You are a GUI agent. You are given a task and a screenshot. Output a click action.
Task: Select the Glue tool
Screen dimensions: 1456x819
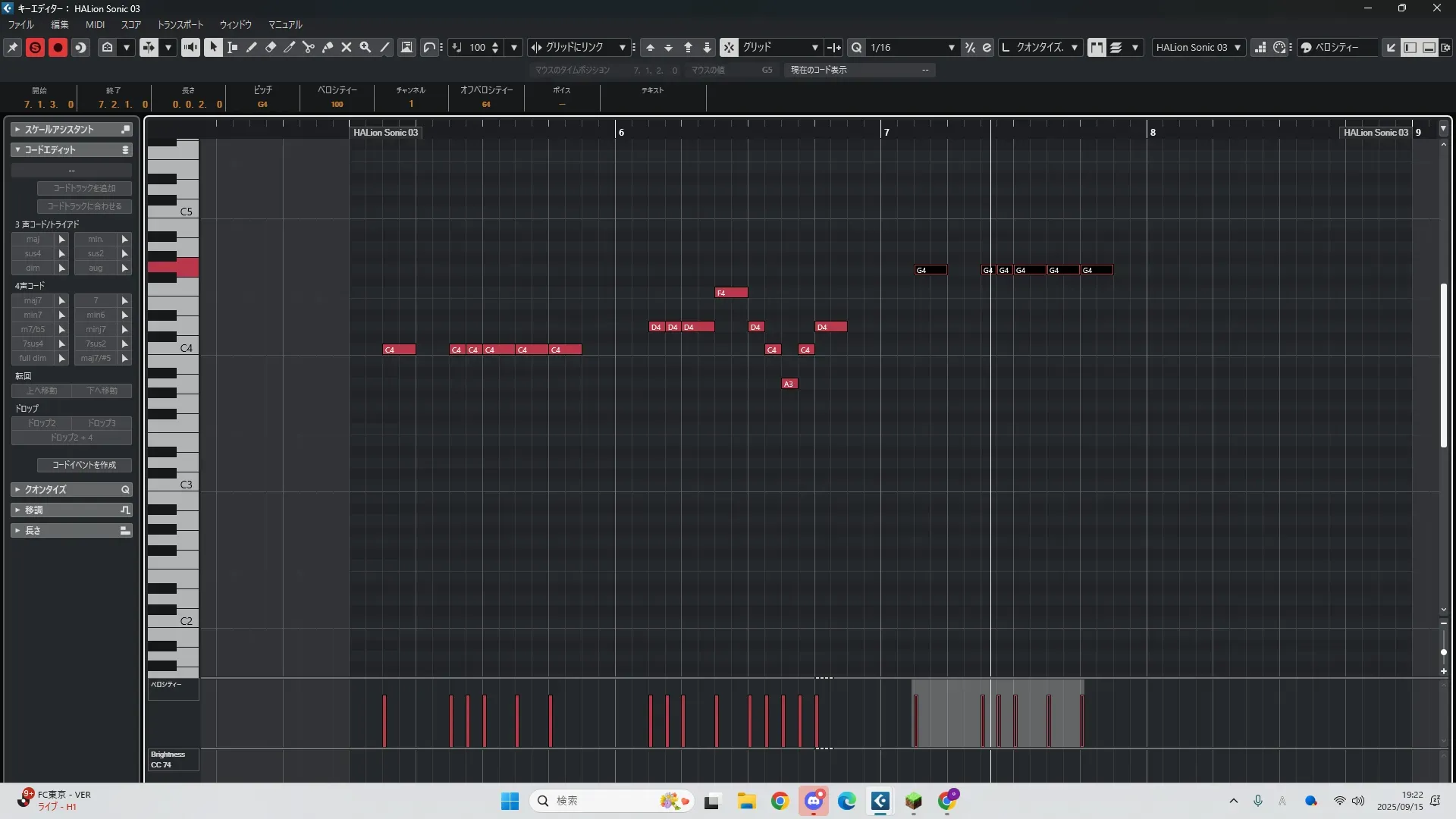327,47
